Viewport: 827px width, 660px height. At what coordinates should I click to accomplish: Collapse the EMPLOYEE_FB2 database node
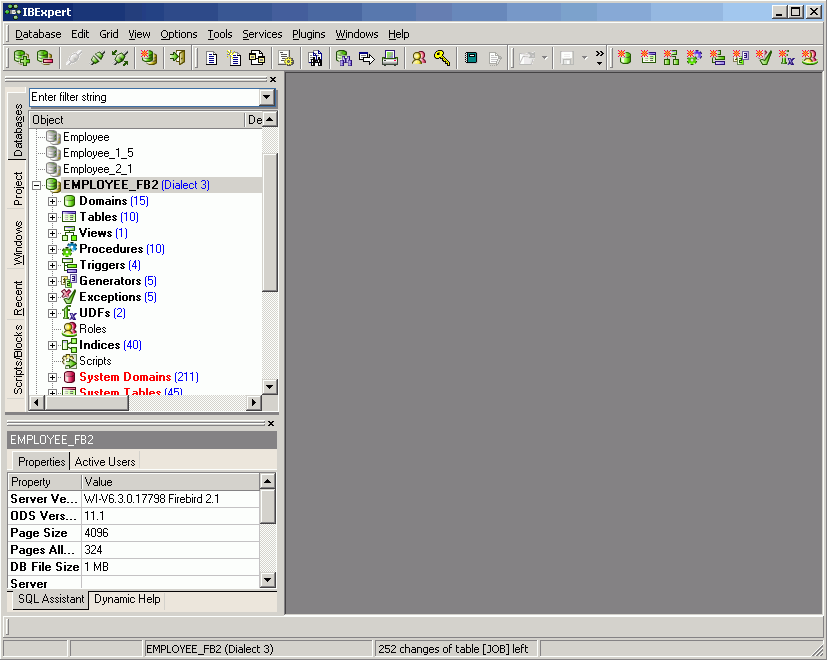(x=36, y=185)
